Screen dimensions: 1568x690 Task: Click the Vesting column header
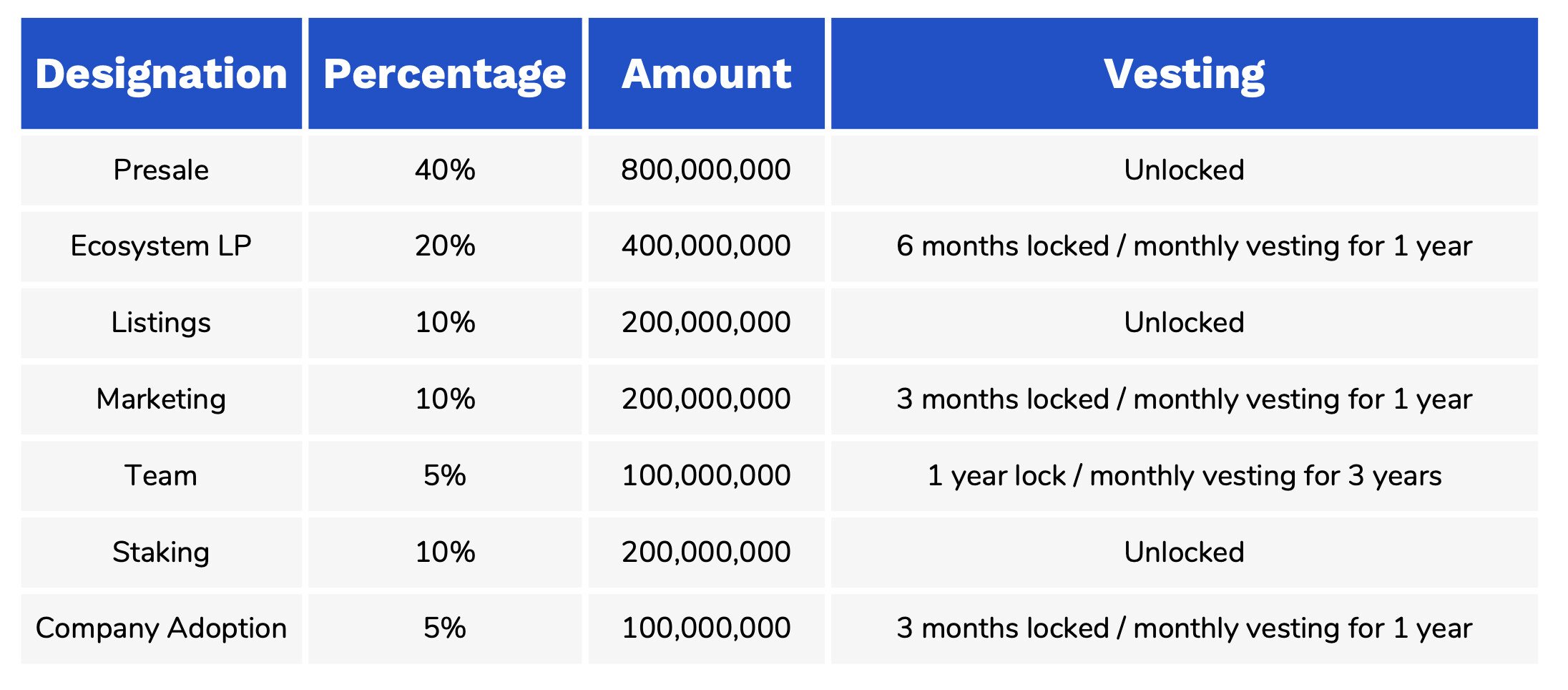point(1184,74)
